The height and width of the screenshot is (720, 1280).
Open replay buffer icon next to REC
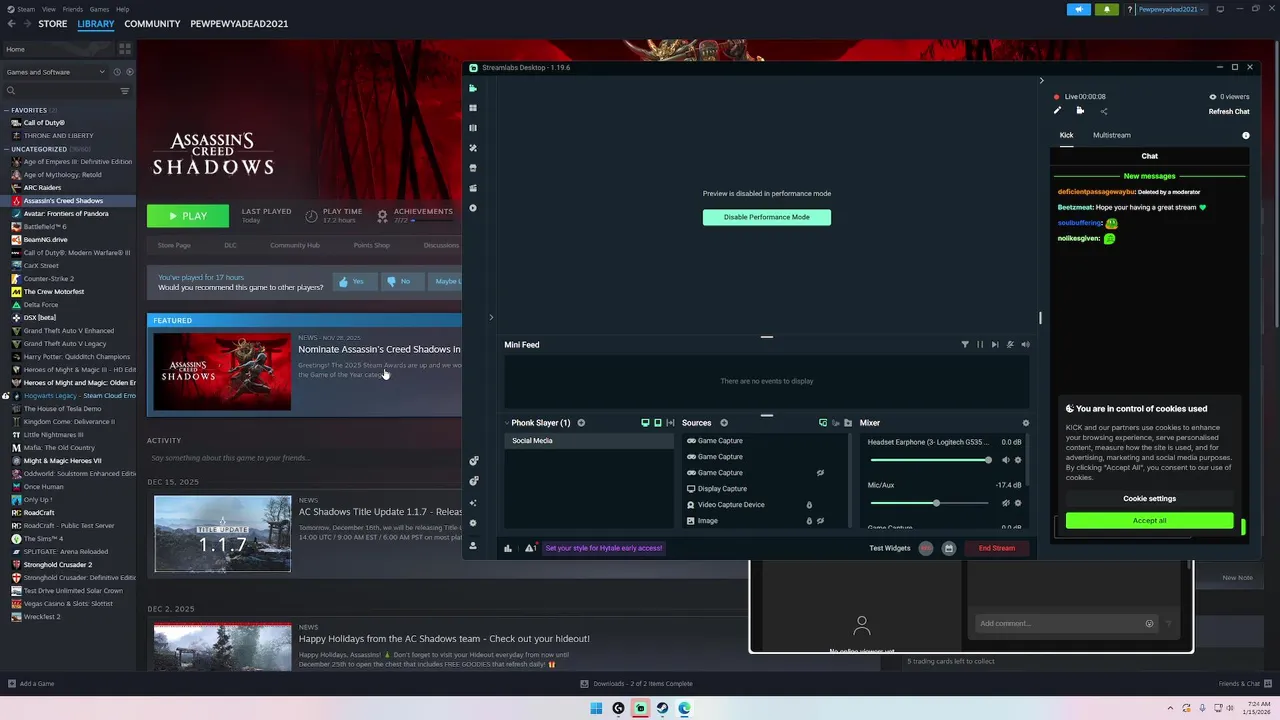pos(949,548)
